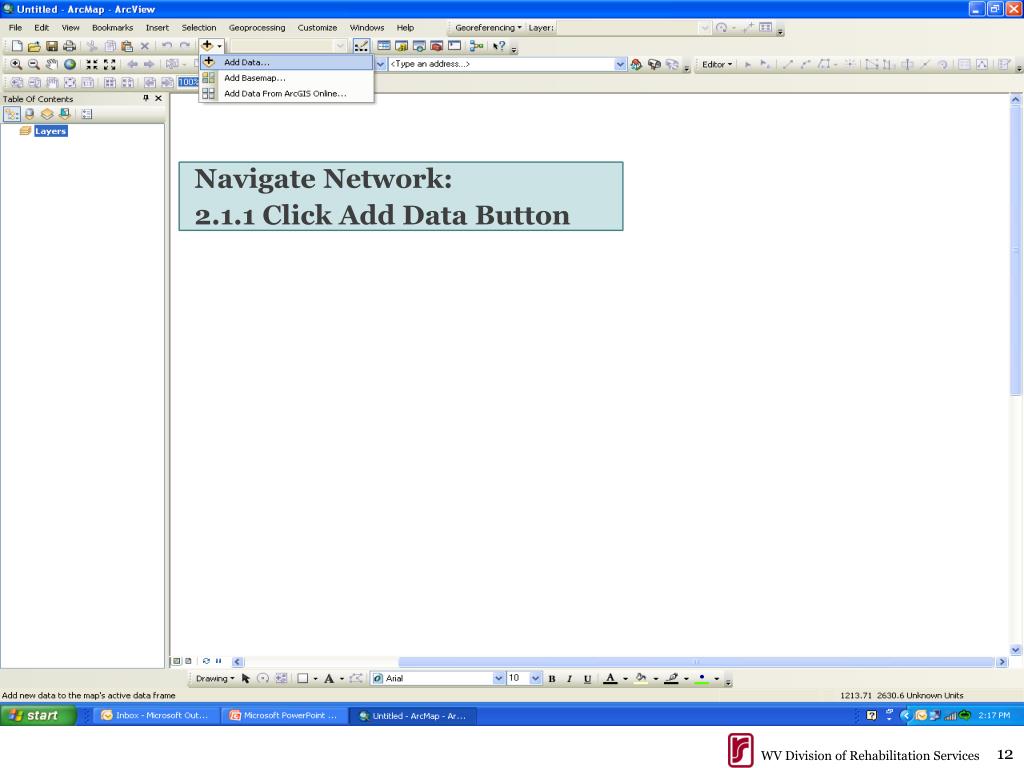The height and width of the screenshot is (768, 1024).
Task: Click the Bold formatting button
Action: click(552, 679)
